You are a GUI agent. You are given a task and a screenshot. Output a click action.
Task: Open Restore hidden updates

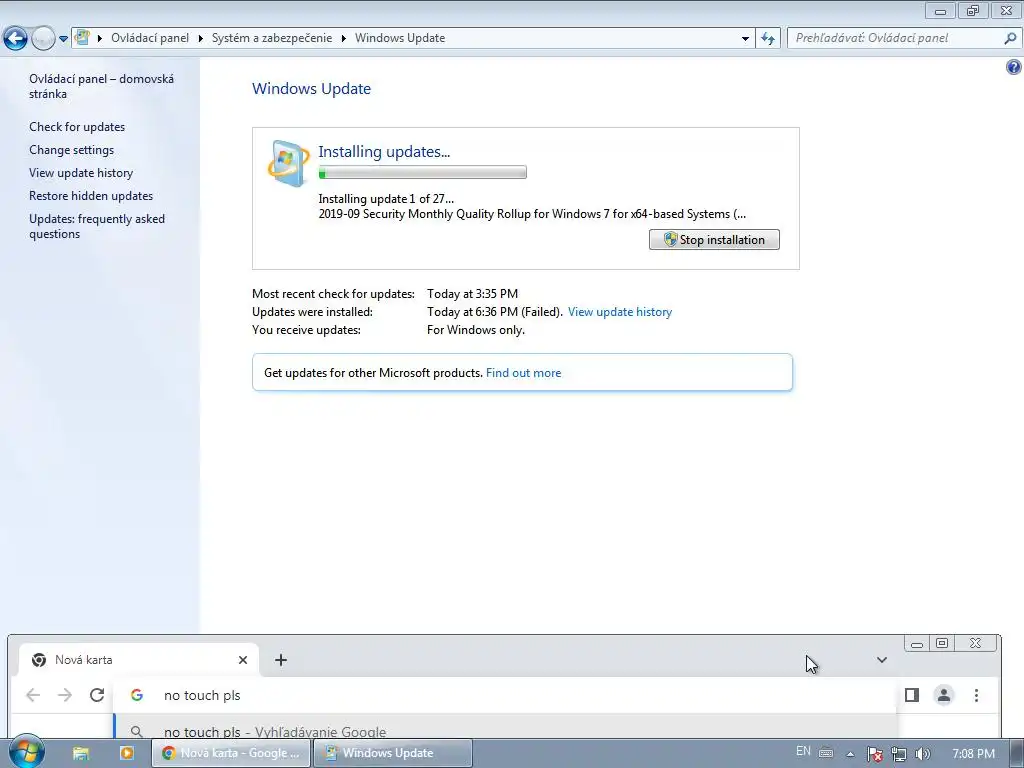point(91,195)
